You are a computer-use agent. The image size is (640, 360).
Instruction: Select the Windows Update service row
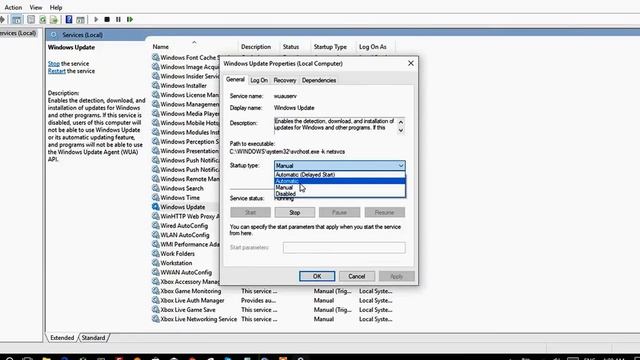coord(182,207)
